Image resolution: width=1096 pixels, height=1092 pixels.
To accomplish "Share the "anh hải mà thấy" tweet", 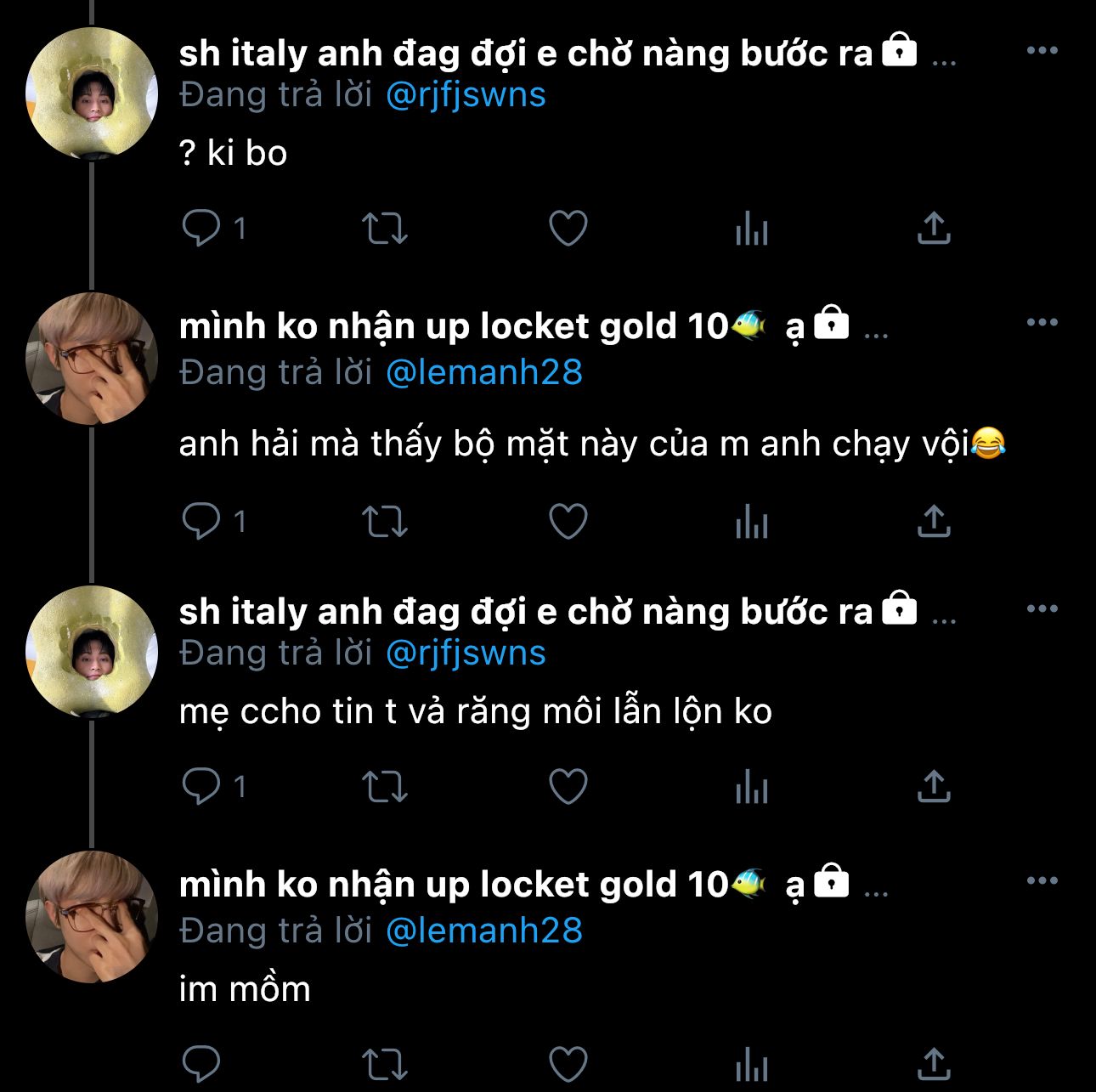I will click(x=934, y=521).
